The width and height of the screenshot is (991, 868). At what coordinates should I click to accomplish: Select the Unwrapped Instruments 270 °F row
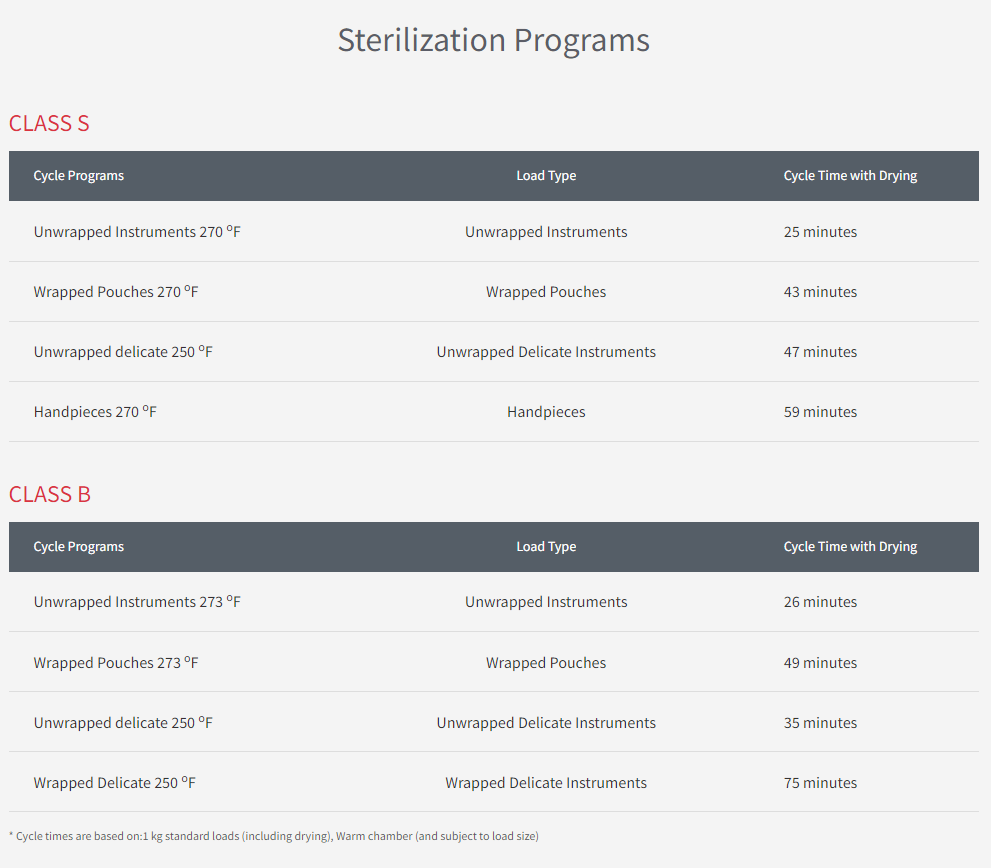[x=137, y=232]
